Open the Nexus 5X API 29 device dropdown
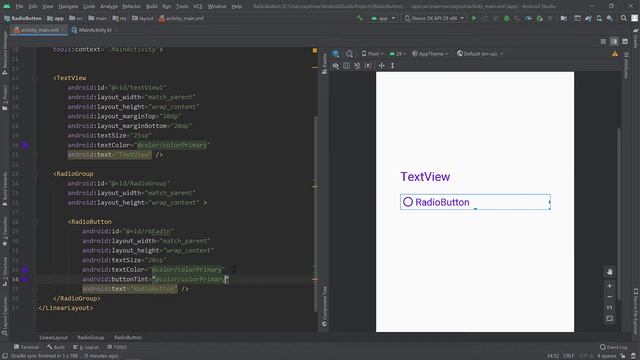Screen dimensions: 640x360 [434, 18]
